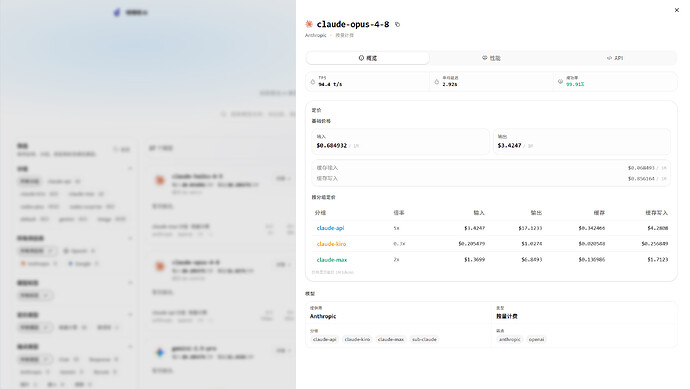Image resolution: width=690 pixels, height=389 pixels.
Task: Select the green 99.91% success rate
Action: [575, 84]
